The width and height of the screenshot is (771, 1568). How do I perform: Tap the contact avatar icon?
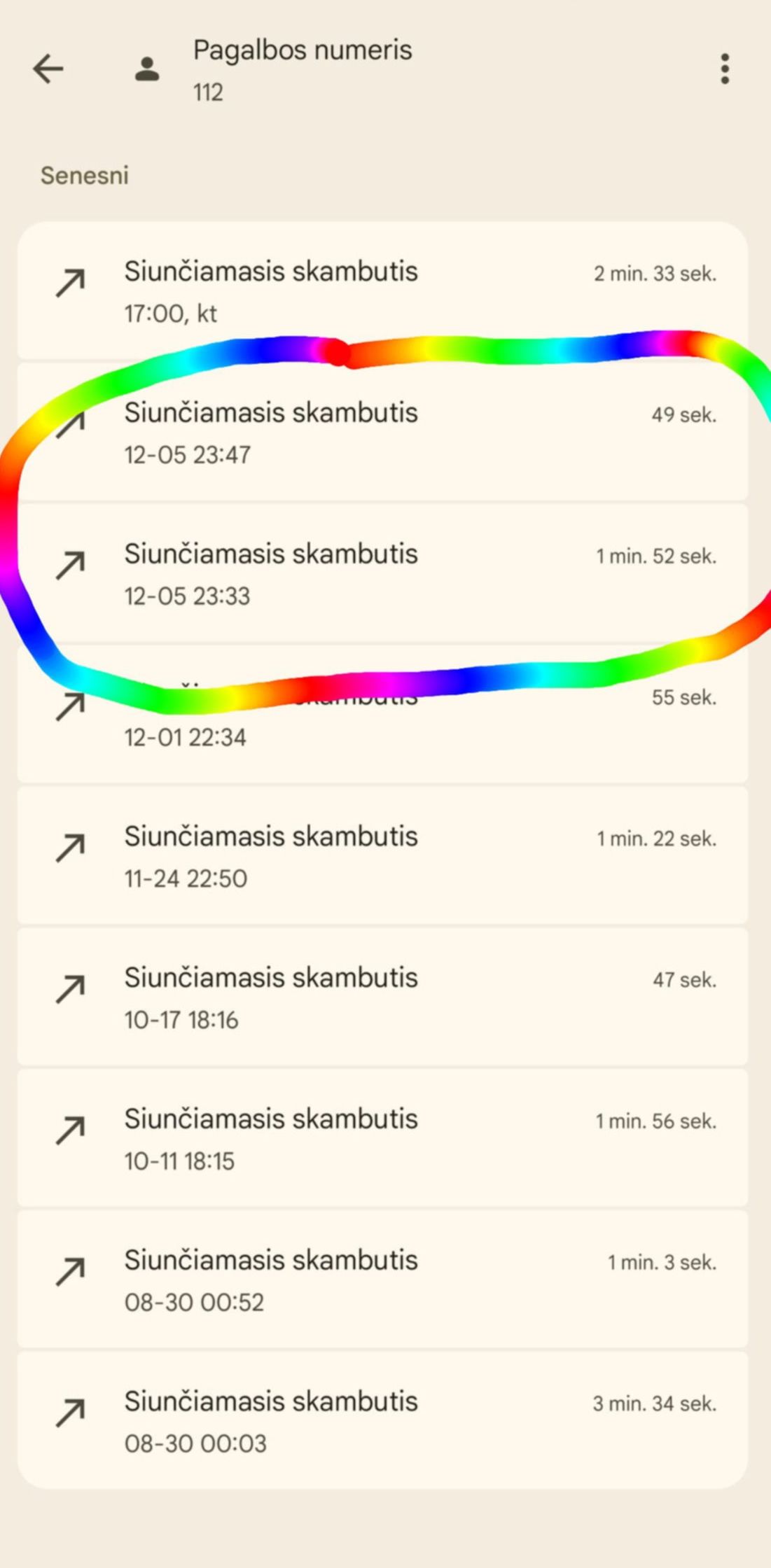[147, 69]
